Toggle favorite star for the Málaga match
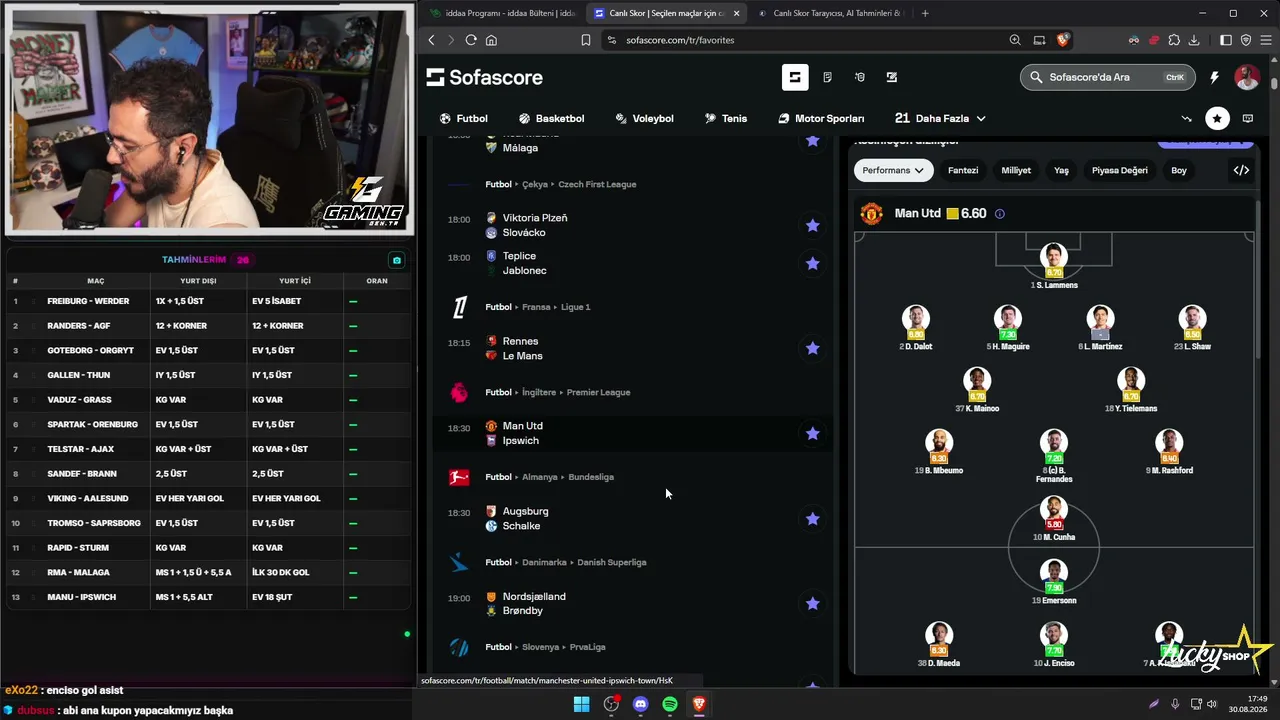This screenshot has height=720, width=1280. [x=812, y=141]
